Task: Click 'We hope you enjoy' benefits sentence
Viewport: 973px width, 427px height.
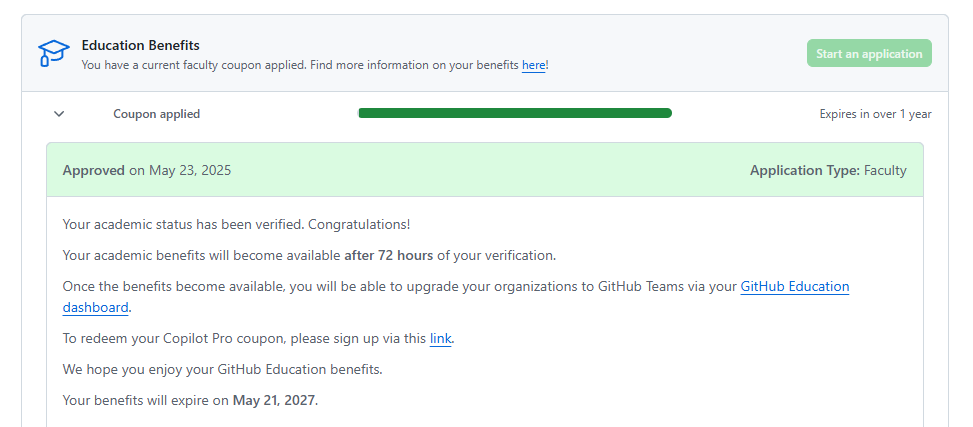Action: pyautogui.click(x=222, y=370)
